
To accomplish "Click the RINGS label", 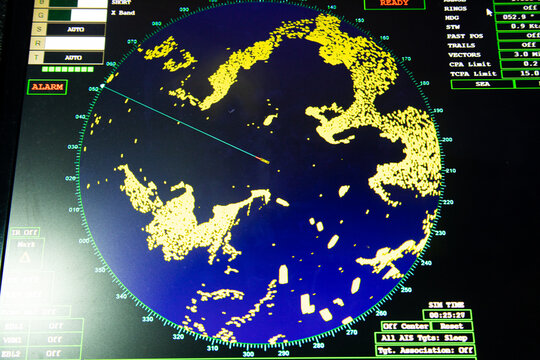I will pyautogui.click(x=455, y=9).
